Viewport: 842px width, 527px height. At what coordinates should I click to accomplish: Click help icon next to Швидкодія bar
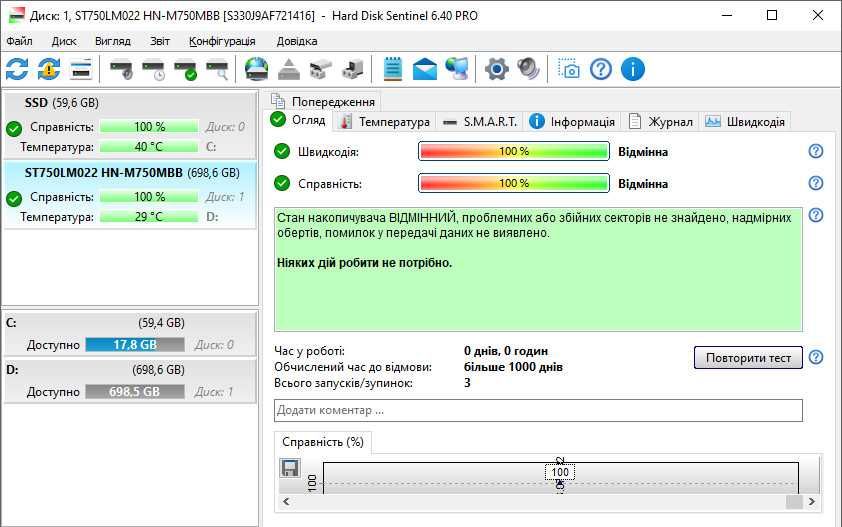(x=816, y=151)
